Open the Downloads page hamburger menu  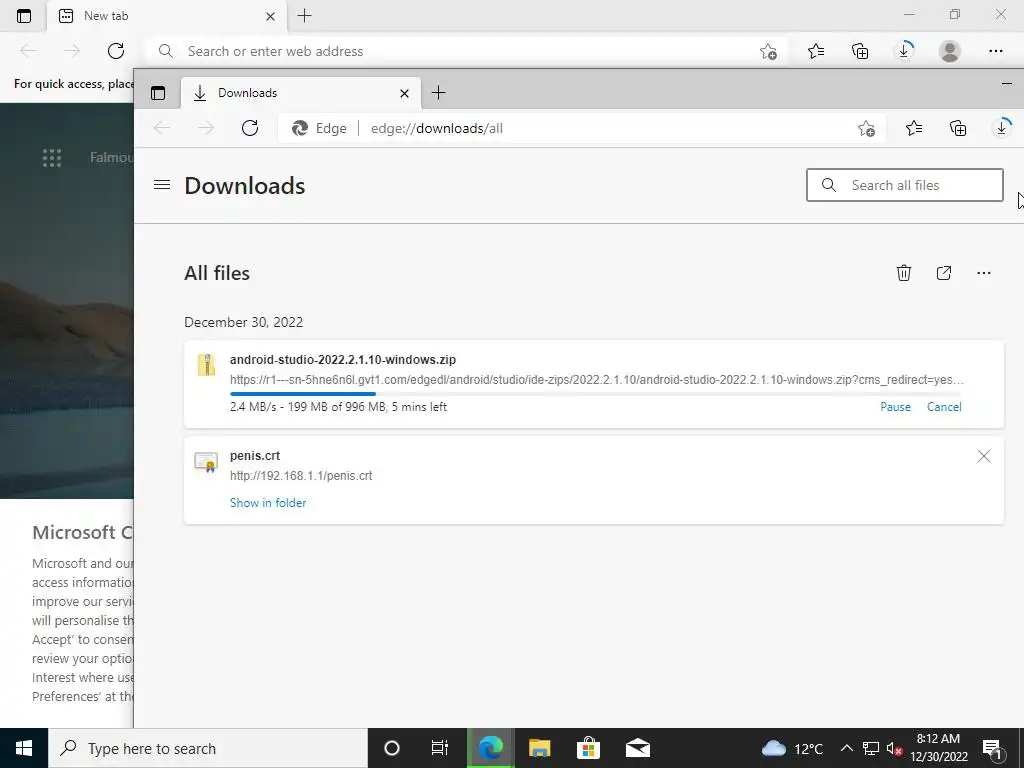(x=162, y=185)
